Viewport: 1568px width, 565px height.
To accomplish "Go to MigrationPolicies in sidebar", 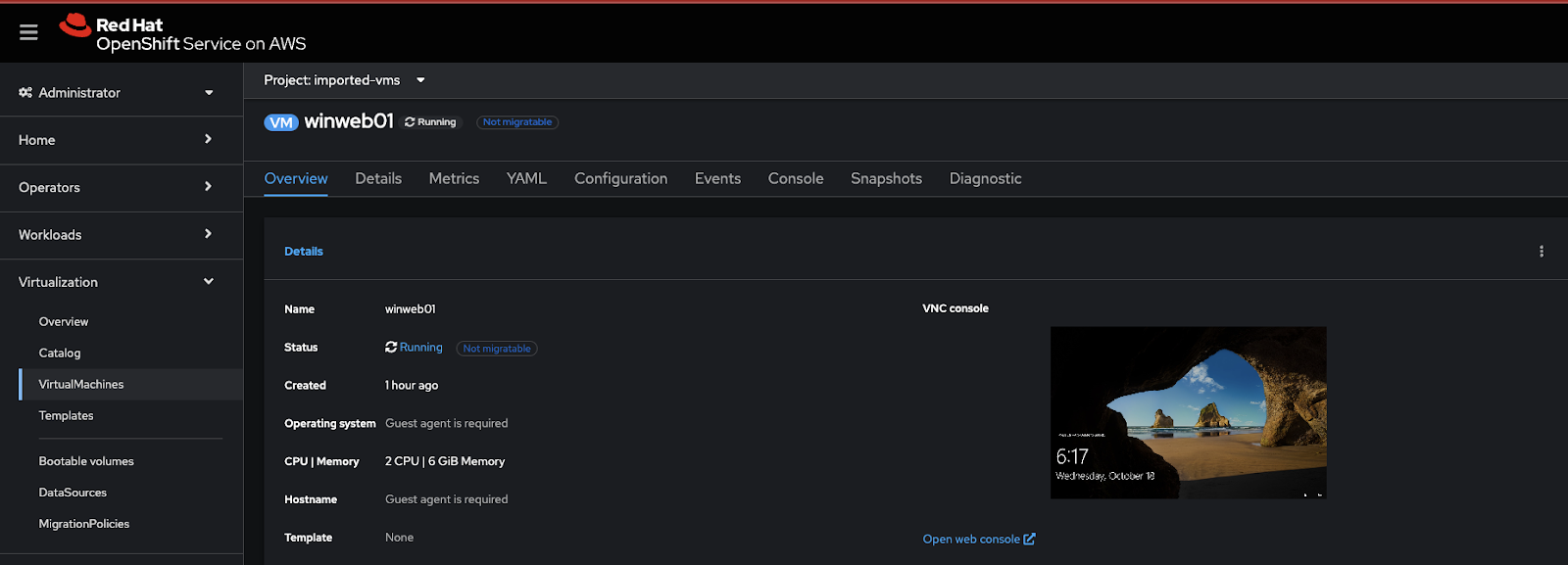I will 84,524.
